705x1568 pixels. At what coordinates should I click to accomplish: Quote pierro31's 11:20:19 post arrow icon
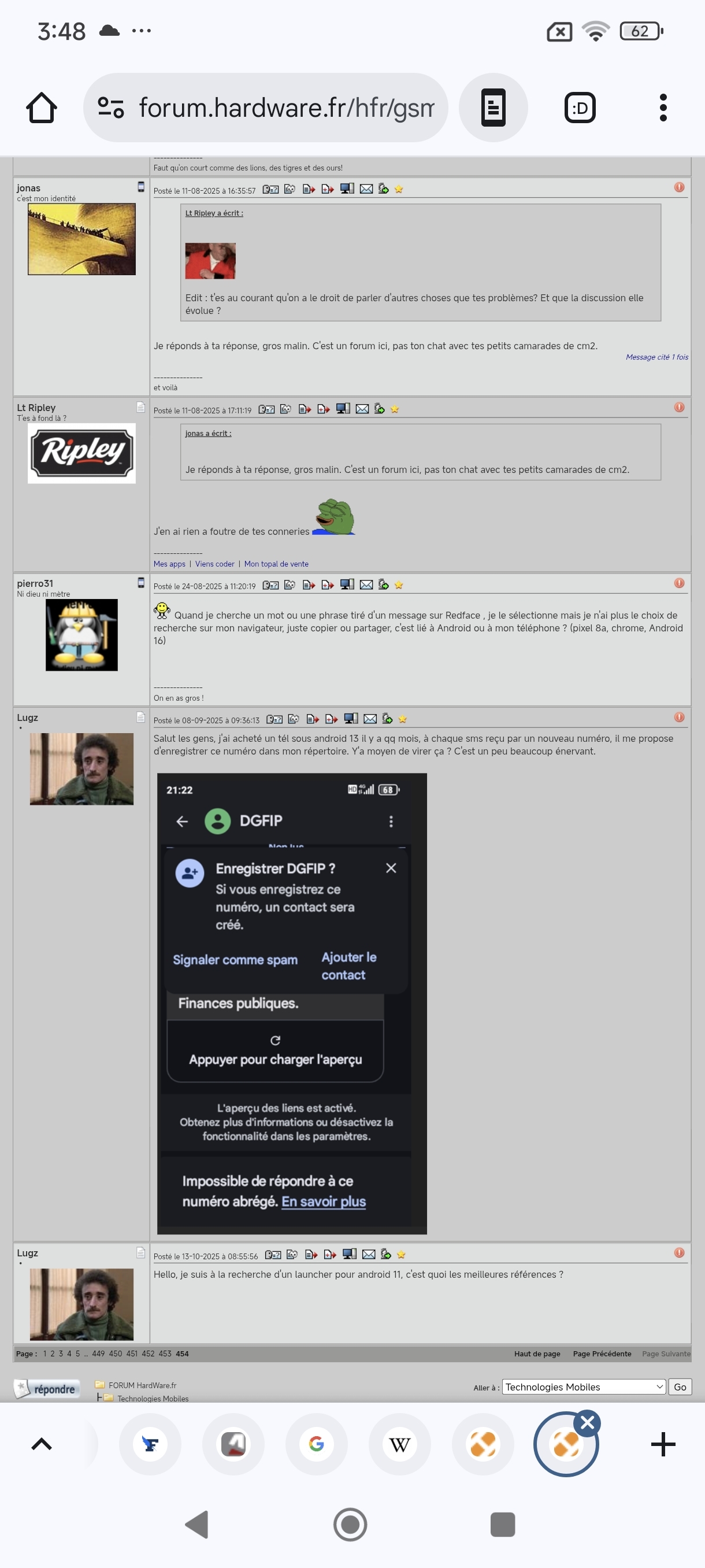point(309,585)
